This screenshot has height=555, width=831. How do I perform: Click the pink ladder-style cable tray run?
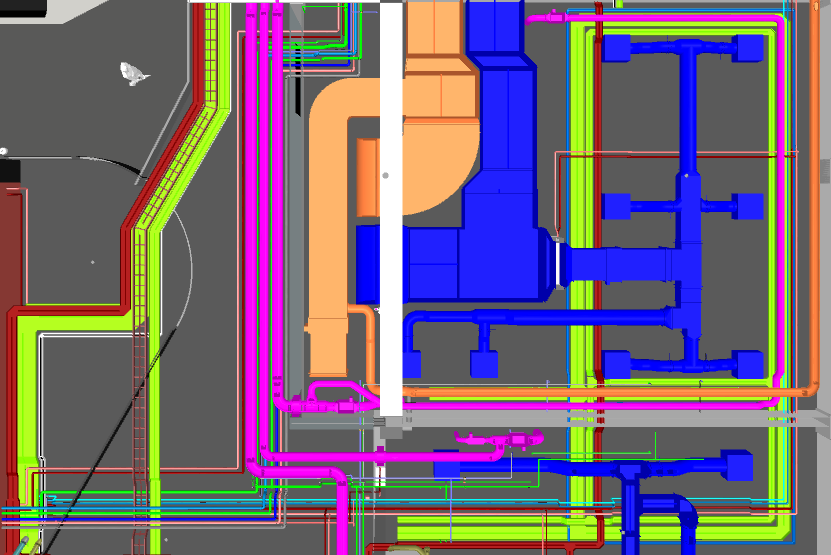click(175, 170)
